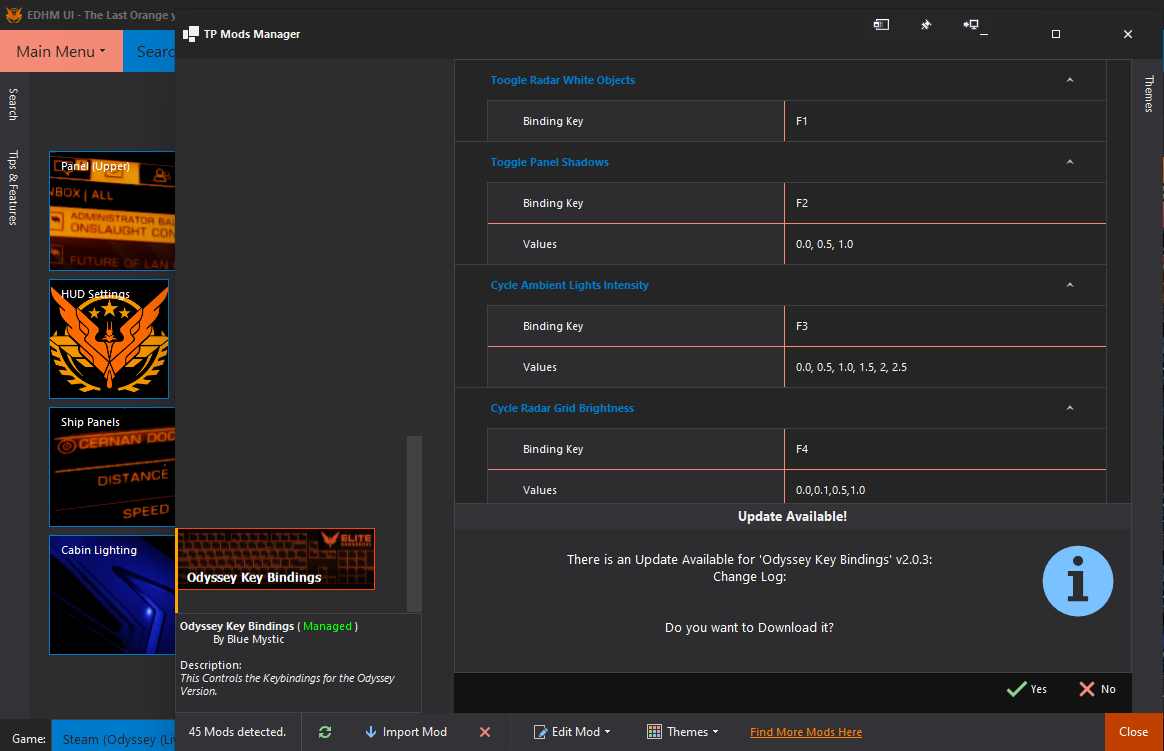
Task: Click the pin icon in title bar
Action: 926,24
